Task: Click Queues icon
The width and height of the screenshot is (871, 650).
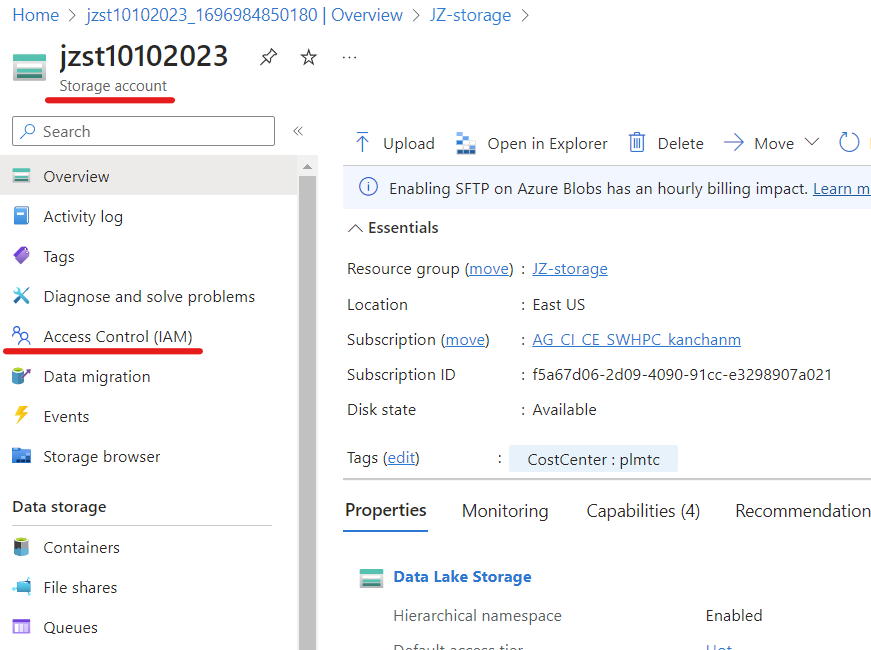Action: click(21, 627)
